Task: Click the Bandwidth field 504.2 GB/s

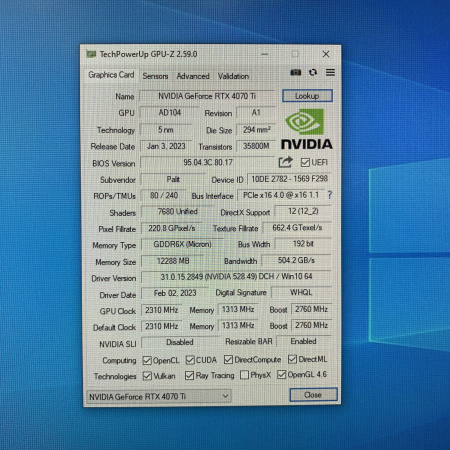Action: click(x=296, y=260)
